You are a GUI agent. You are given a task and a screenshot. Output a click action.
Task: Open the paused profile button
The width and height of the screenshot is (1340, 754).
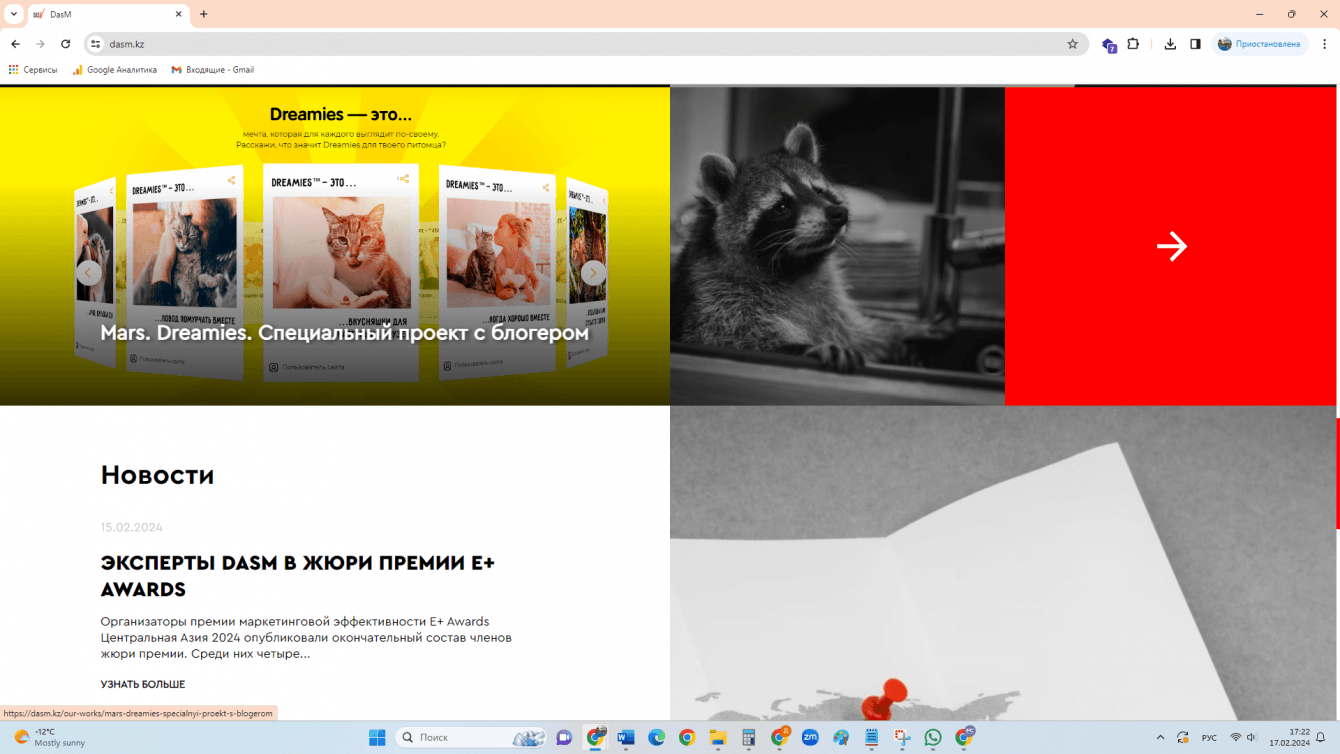point(1258,44)
